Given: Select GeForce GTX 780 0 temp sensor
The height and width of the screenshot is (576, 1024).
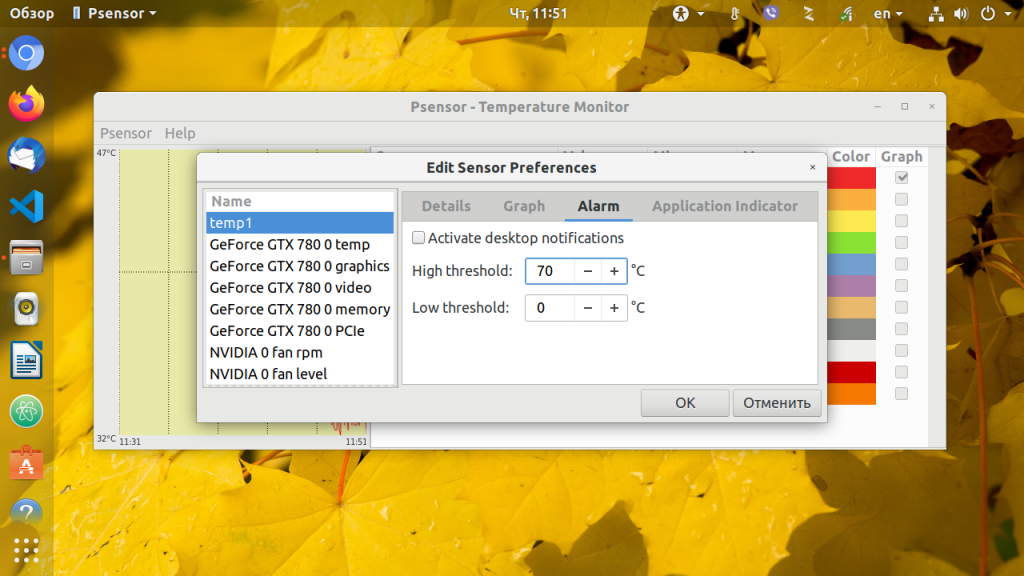Looking at the screenshot, I should pos(300,244).
